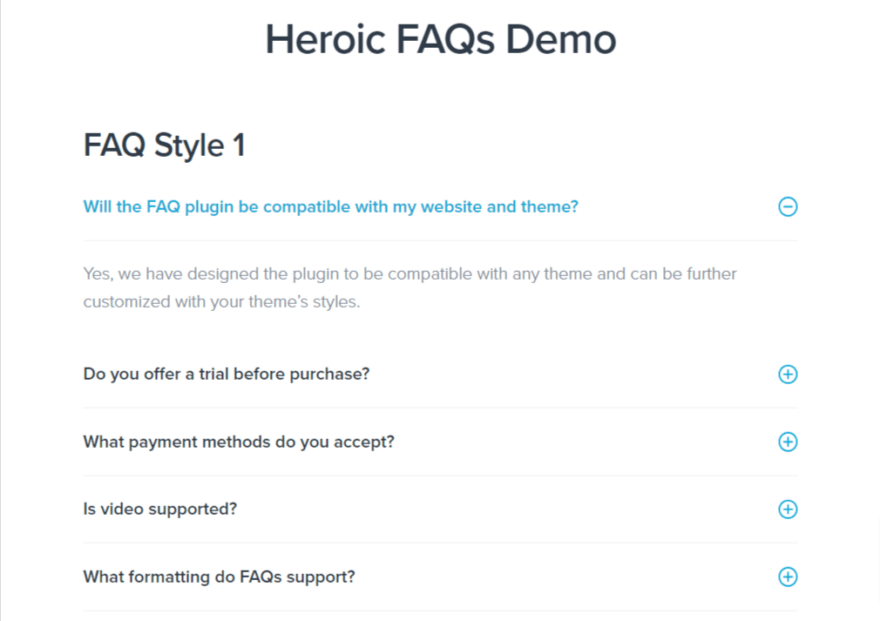Select the 'FAQ Style 1' section heading
Screen dimensions: 880x621
tap(164, 145)
